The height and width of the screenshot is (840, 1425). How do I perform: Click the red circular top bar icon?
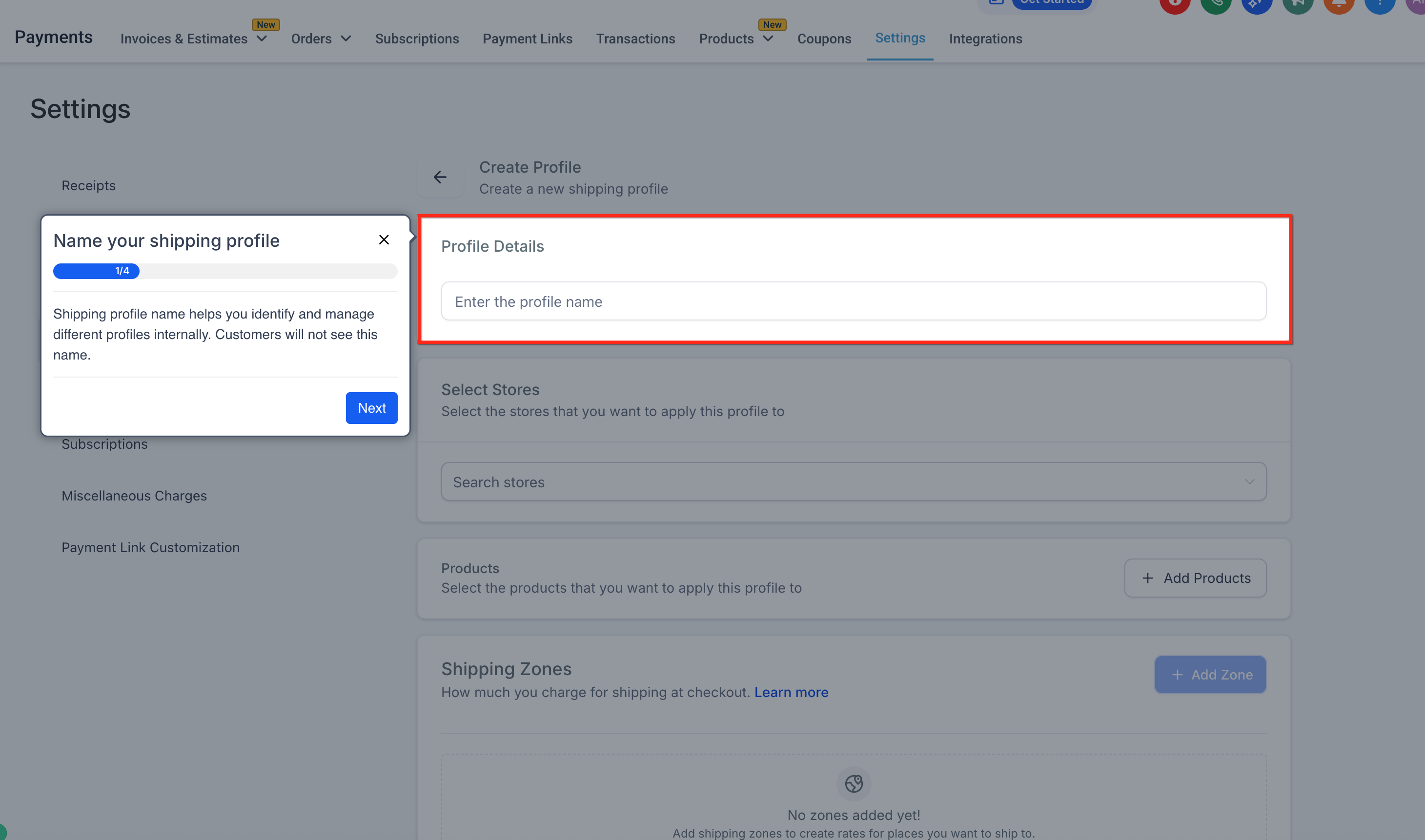[1175, 4]
